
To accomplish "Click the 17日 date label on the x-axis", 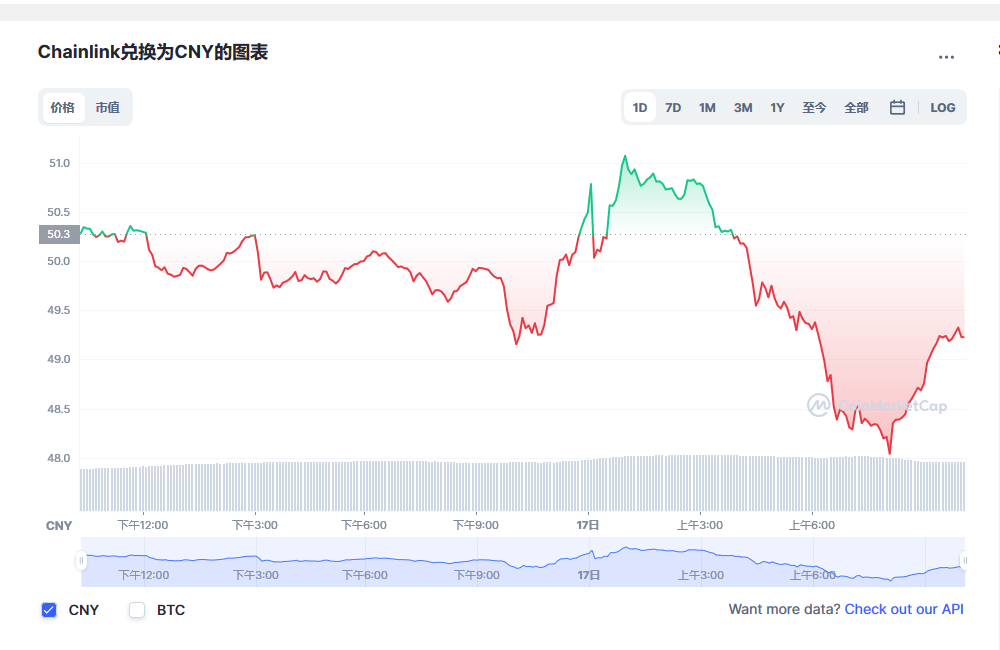I will click(x=588, y=525).
